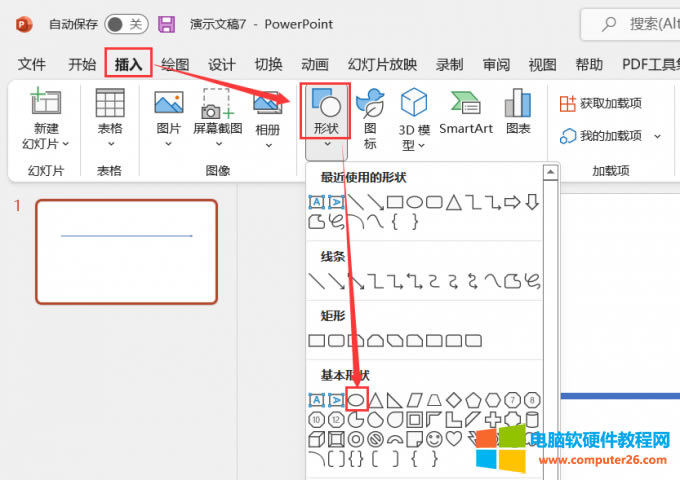680x480 pixels.
Task: Select Rounded Rectangle in 矩形 section
Action: (337, 340)
